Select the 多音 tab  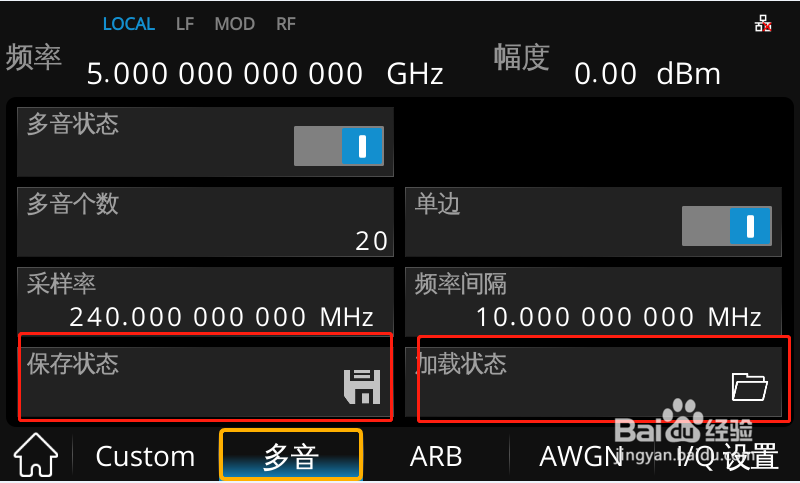pos(291,455)
